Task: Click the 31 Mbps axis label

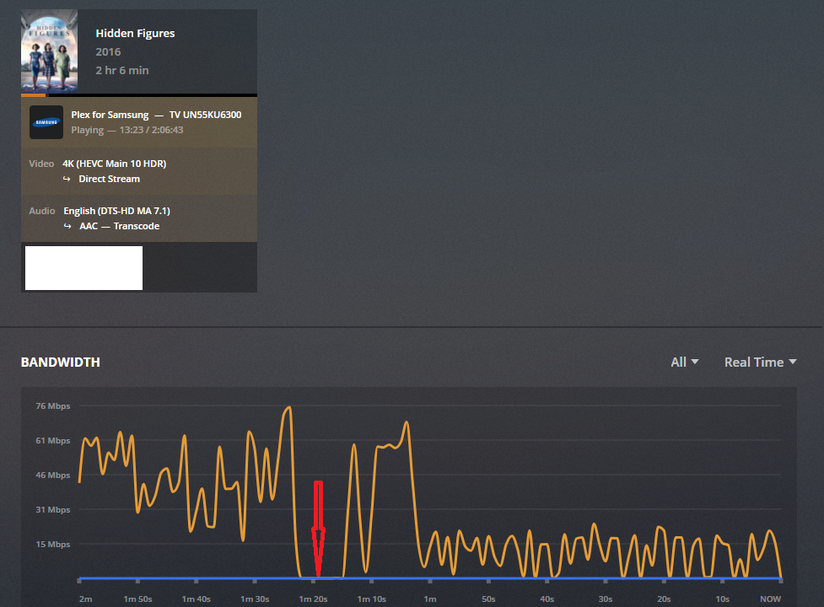Action: pyautogui.click(x=53, y=510)
